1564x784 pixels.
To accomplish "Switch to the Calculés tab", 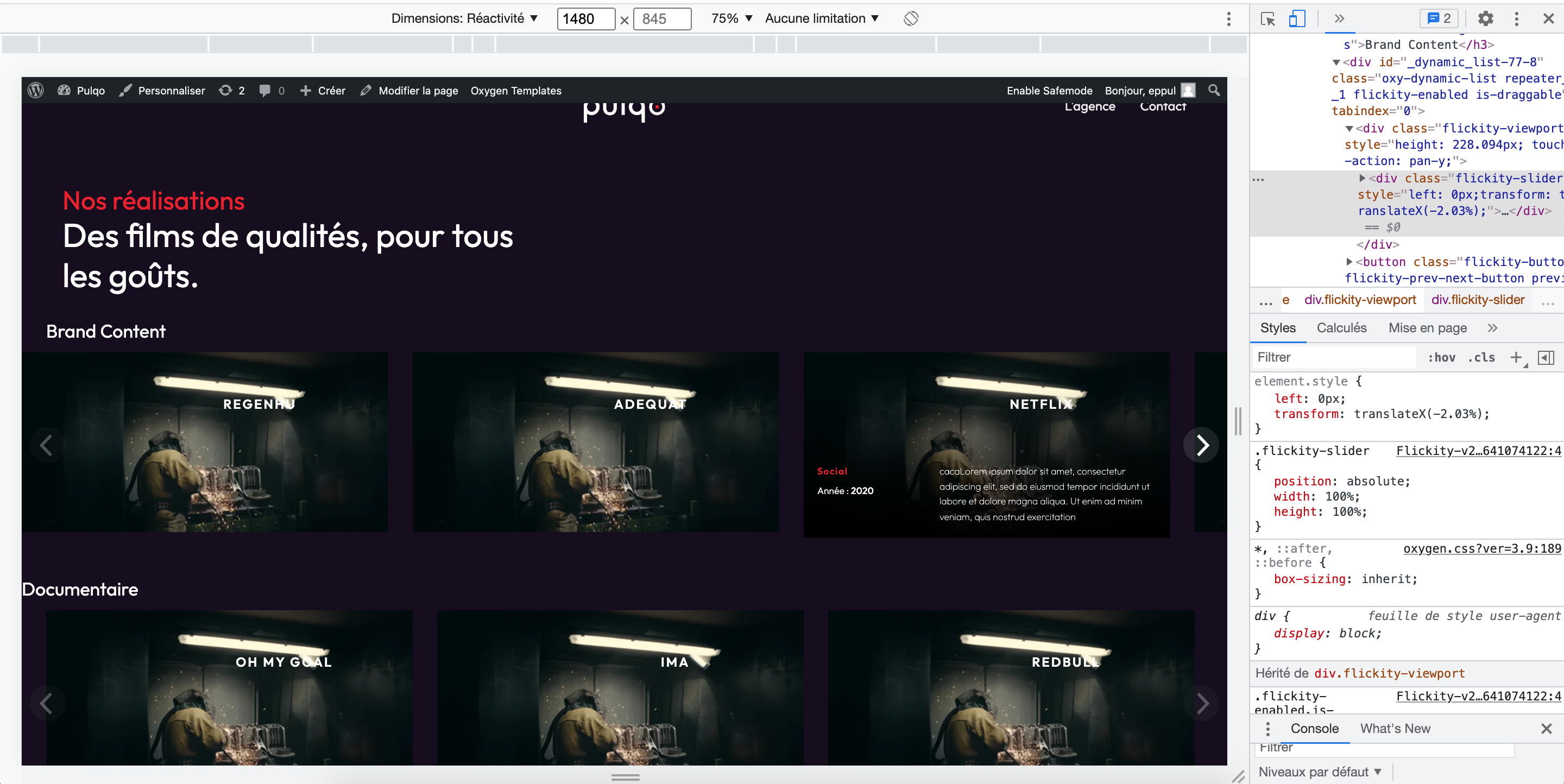I will coord(1341,328).
